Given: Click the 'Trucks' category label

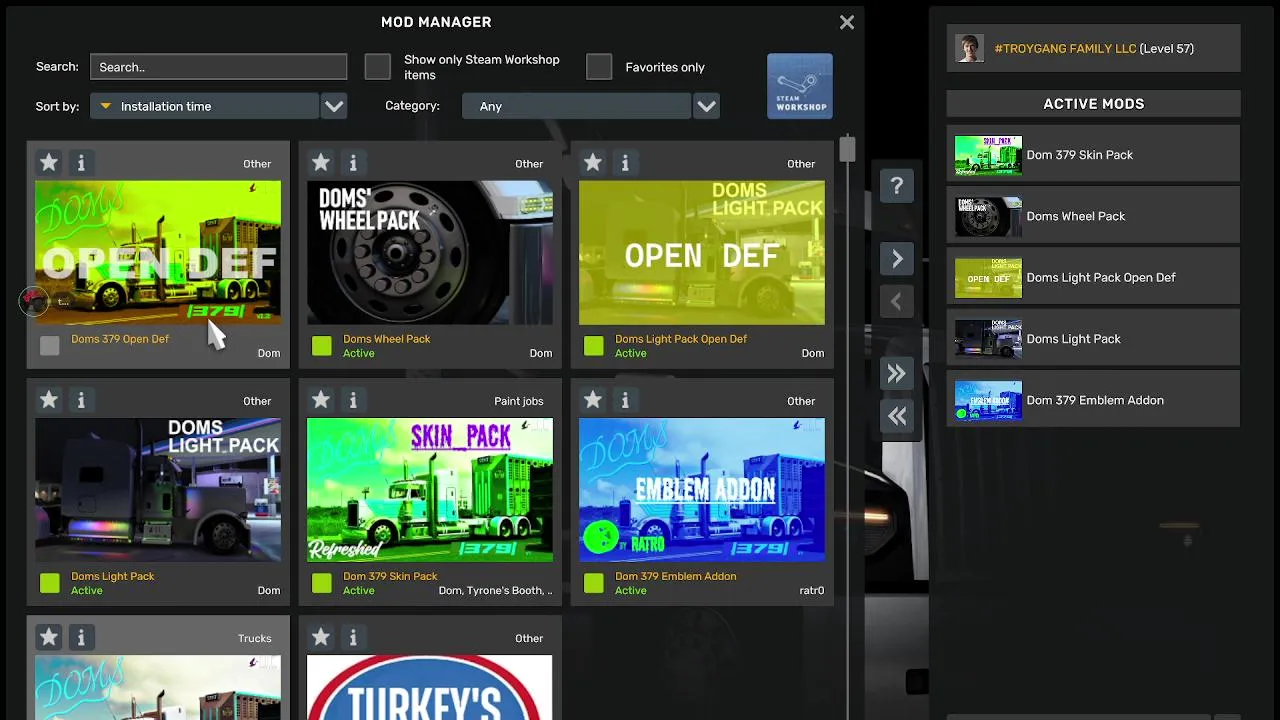Looking at the screenshot, I should point(255,638).
